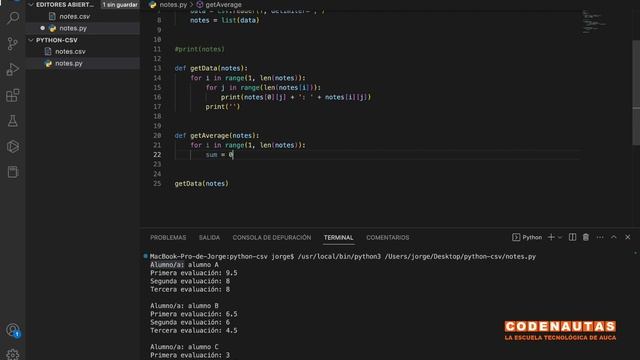Open the Manage settings gear
The image size is (640, 360).
coord(13,354)
